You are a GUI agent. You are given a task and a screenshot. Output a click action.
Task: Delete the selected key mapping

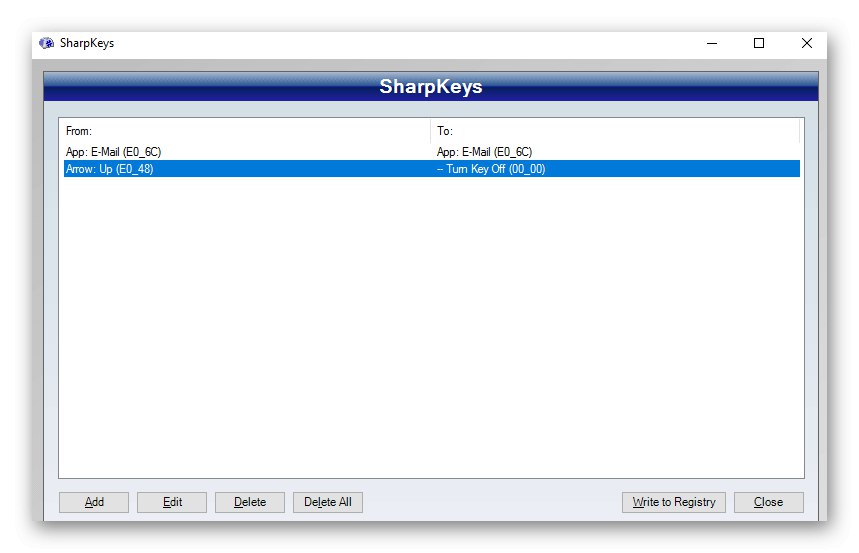point(250,502)
